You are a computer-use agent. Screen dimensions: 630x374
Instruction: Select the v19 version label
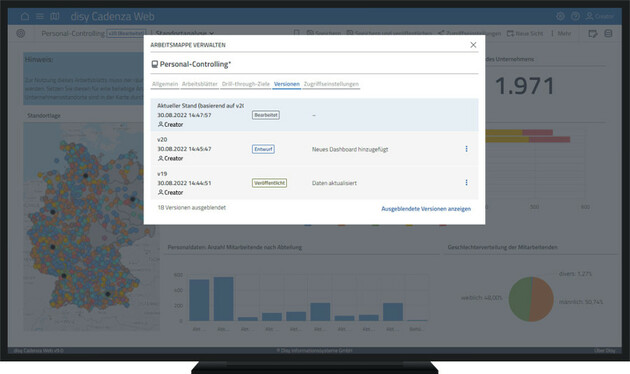pos(162,174)
